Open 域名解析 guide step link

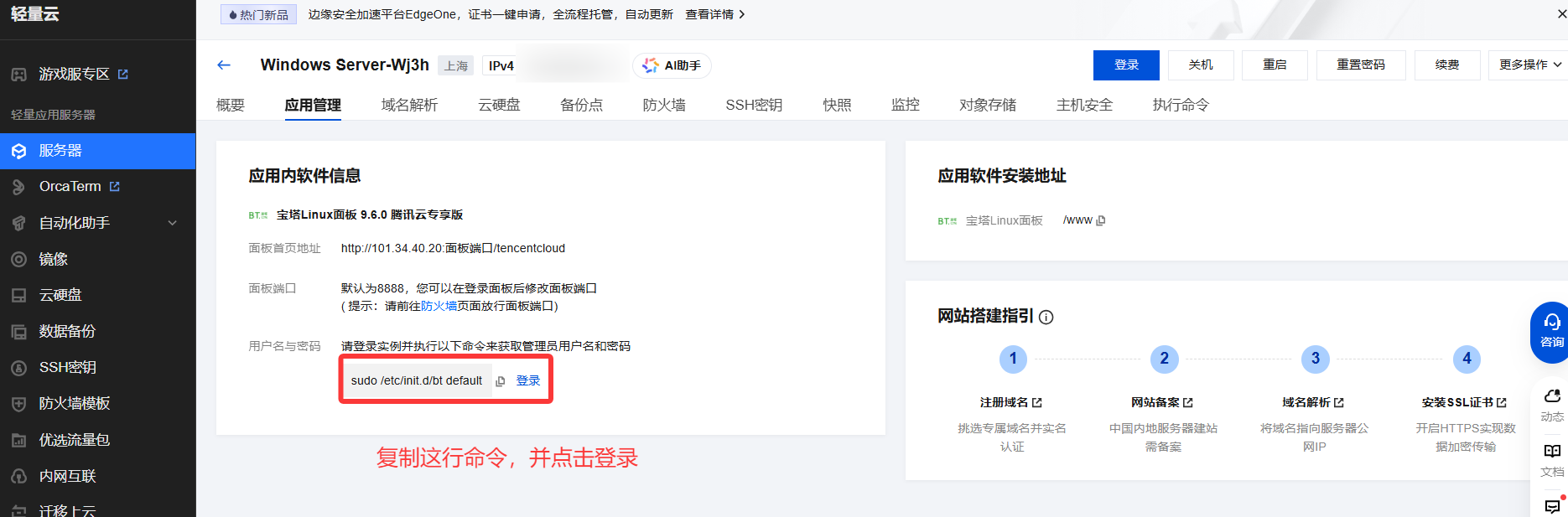click(x=1313, y=403)
